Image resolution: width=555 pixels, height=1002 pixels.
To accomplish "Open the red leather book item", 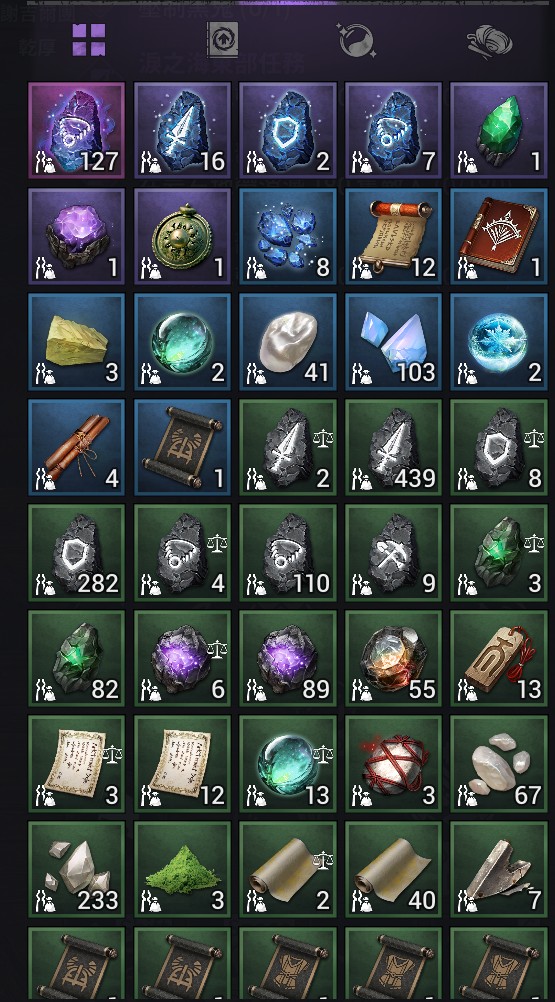I will click(499, 236).
